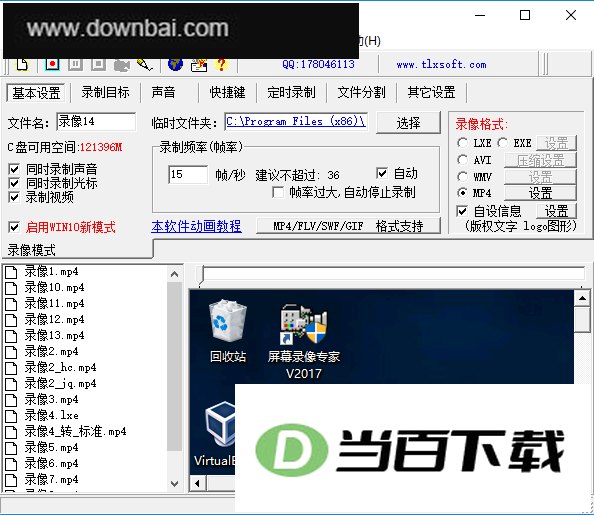This screenshot has width=594, height=515.
Task: Click the video camera toolbar icon
Action: pyautogui.click(x=122, y=65)
